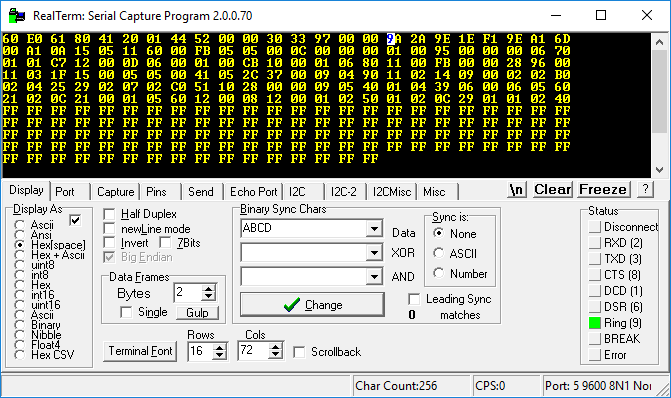Enable Leading Sync checkbox

414,299
